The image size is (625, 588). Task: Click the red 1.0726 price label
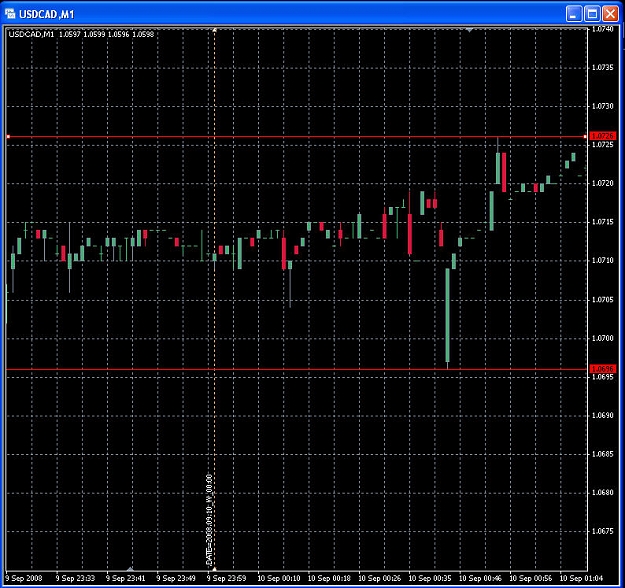tap(603, 136)
